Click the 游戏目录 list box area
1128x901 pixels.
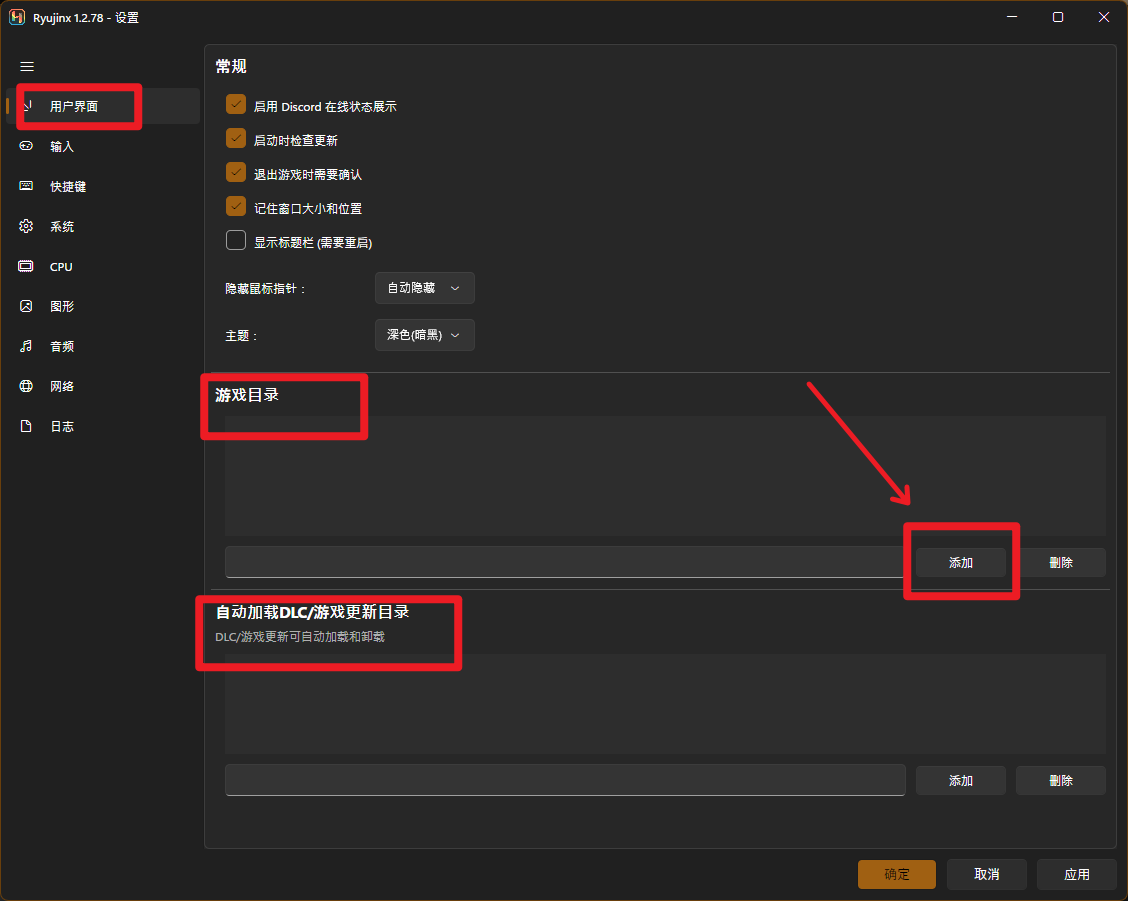click(x=665, y=476)
